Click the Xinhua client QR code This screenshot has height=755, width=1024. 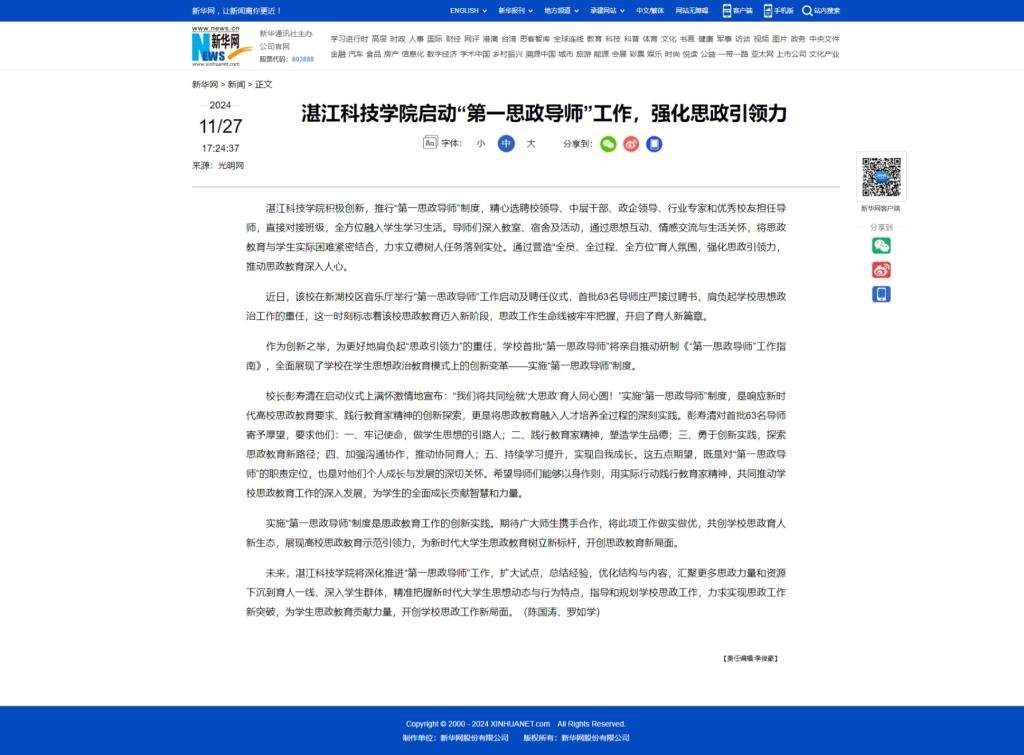[x=881, y=177]
